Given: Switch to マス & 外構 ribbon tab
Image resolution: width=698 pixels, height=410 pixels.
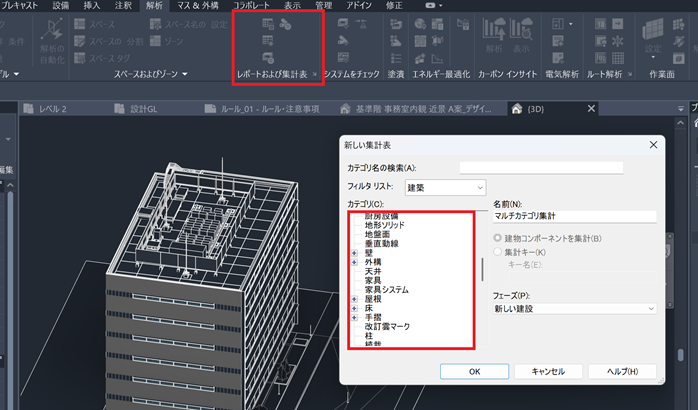Looking at the screenshot, I should [198, 5].
